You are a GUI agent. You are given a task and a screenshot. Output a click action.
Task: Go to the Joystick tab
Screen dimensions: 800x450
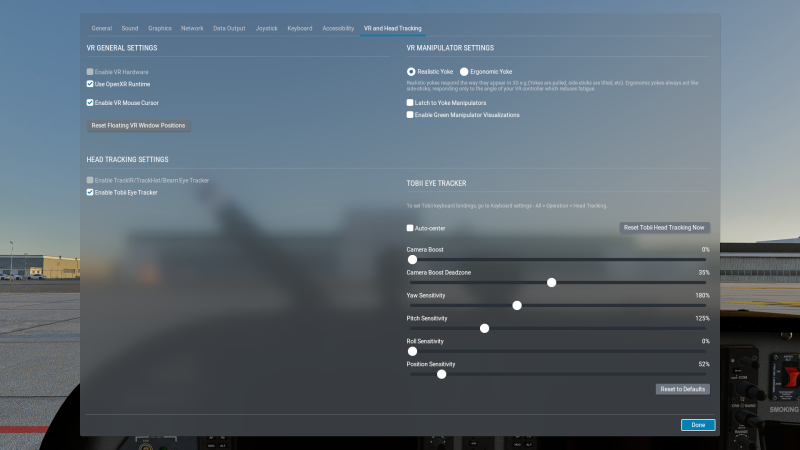(266, 28)
